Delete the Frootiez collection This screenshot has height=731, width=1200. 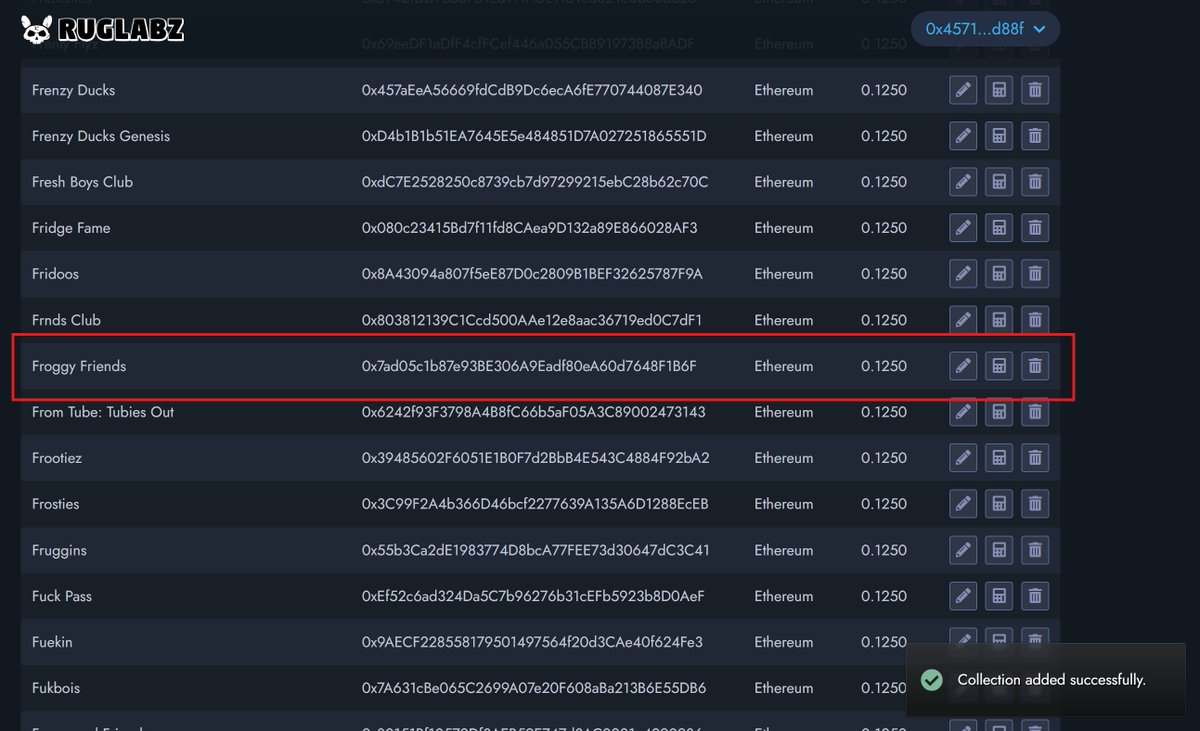(x=1035, y=458)
